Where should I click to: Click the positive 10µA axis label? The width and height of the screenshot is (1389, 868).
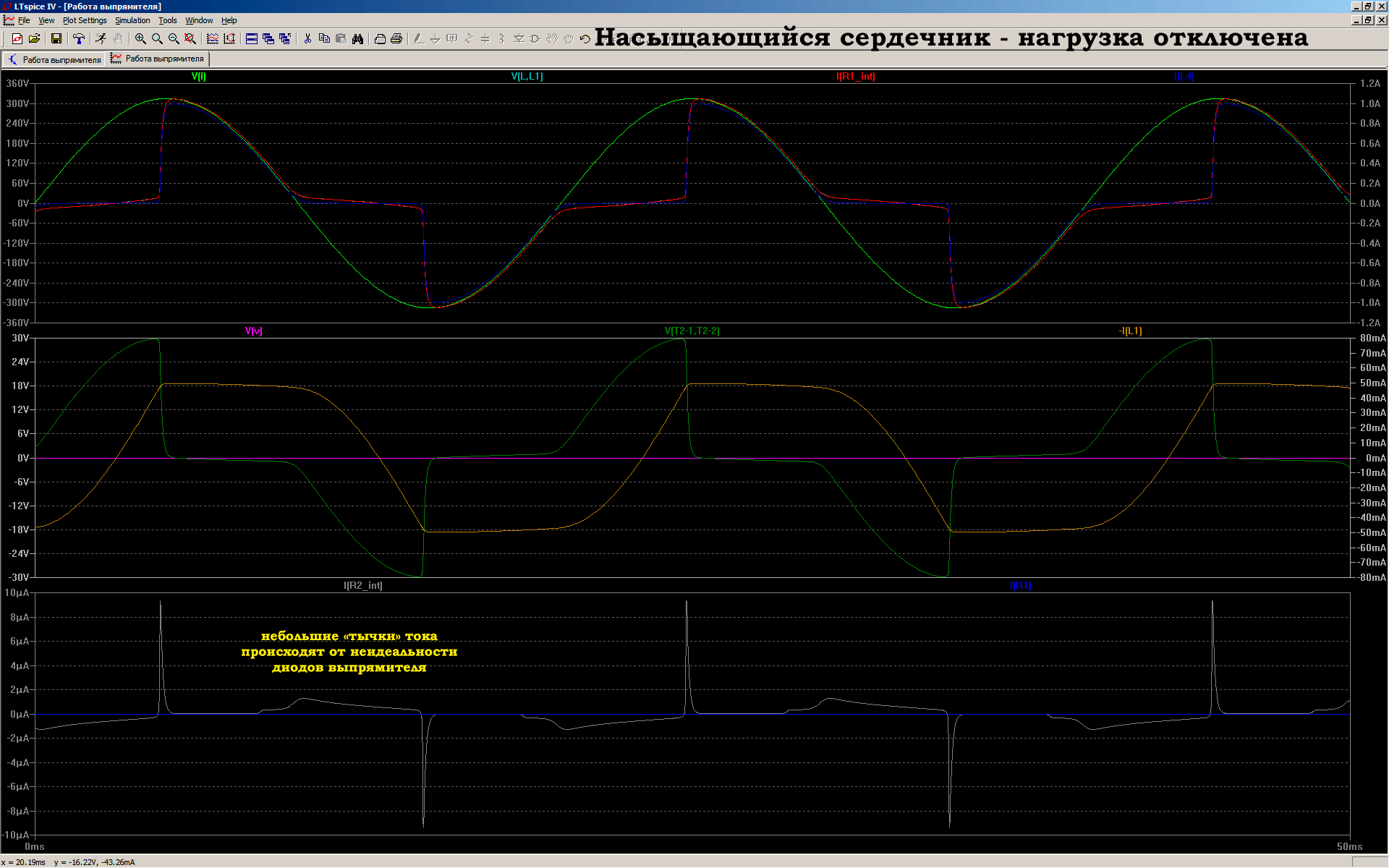tap(17, 592)
